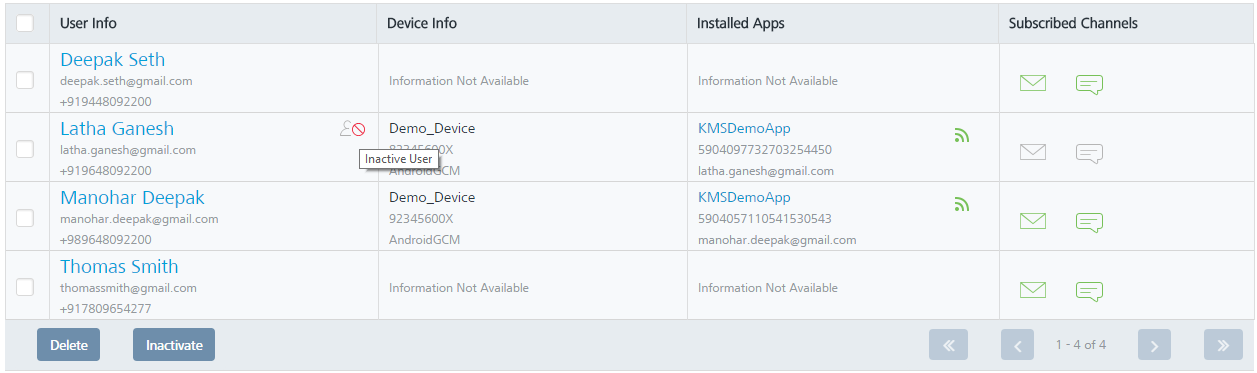Click manohar.deepak@gmail.com in Installed Apps column
This screenshot has height=373, width=1257.
click(777, 240)
